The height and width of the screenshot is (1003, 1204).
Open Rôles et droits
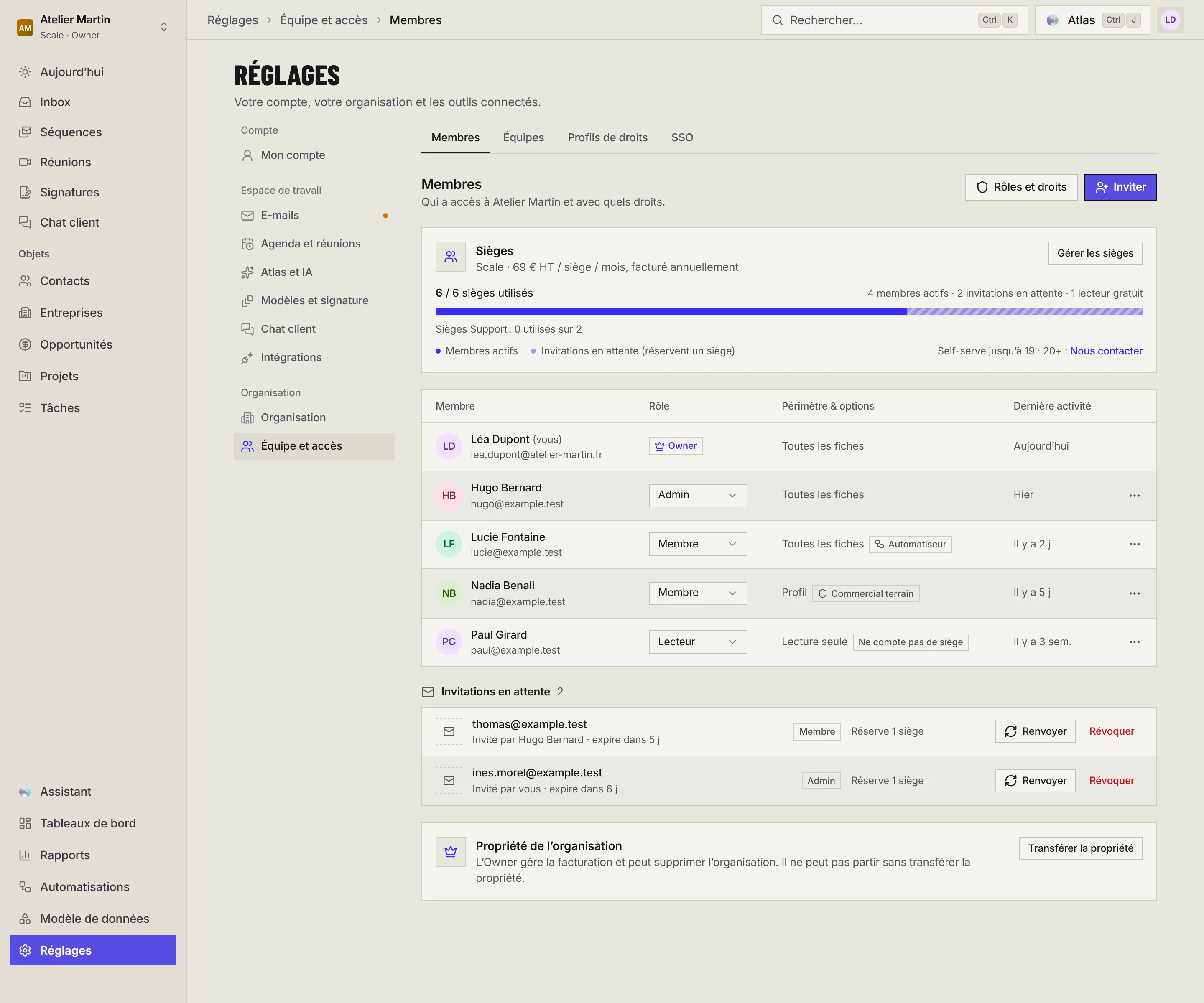(x=1021, y=187)
